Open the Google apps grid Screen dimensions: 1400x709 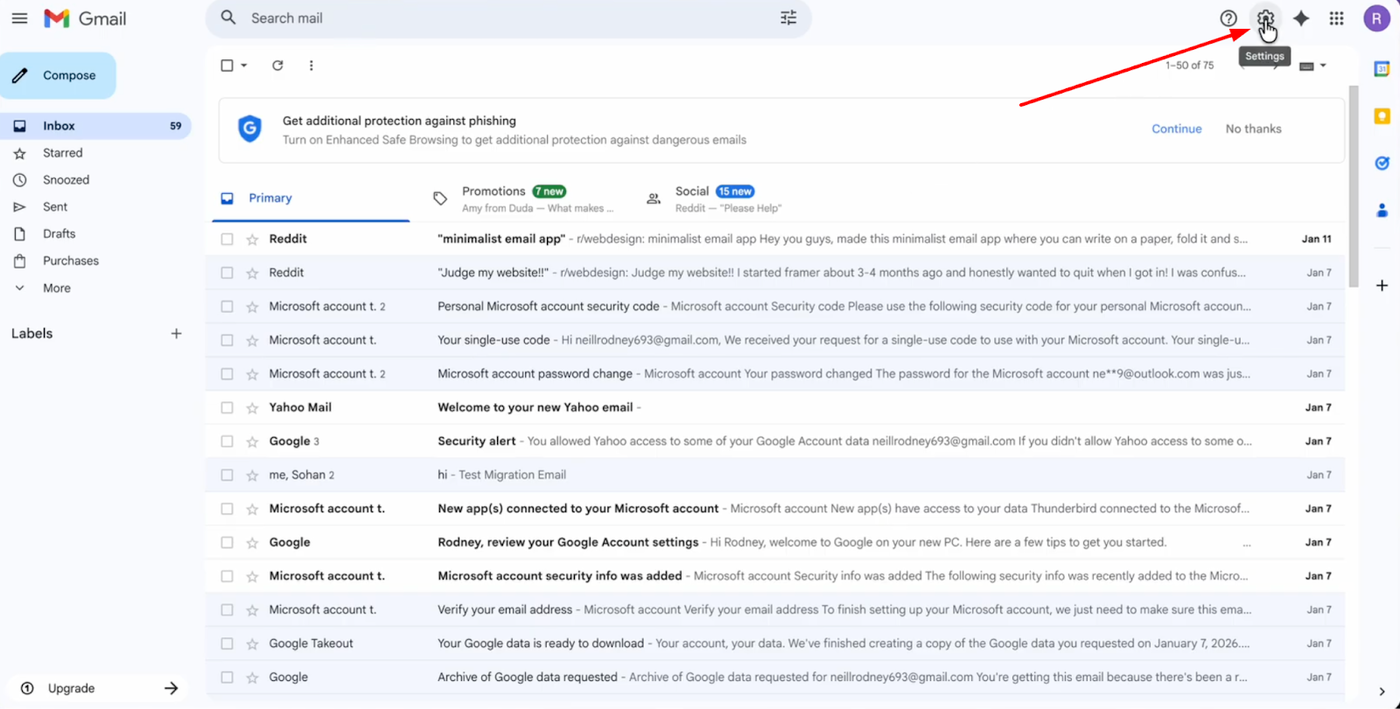[x=1336, y=18]
